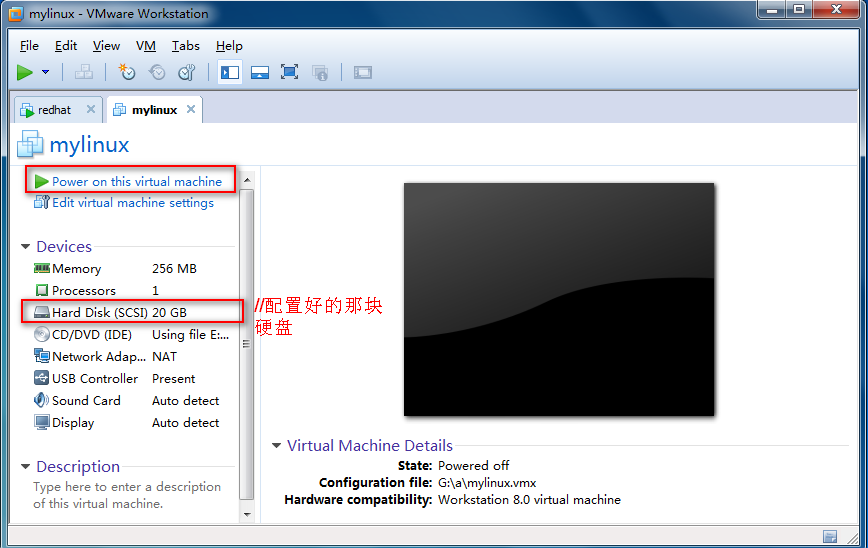Open the snapshot manager wrench-clock icon
868x548 pixels.
[x=187, y=72]
